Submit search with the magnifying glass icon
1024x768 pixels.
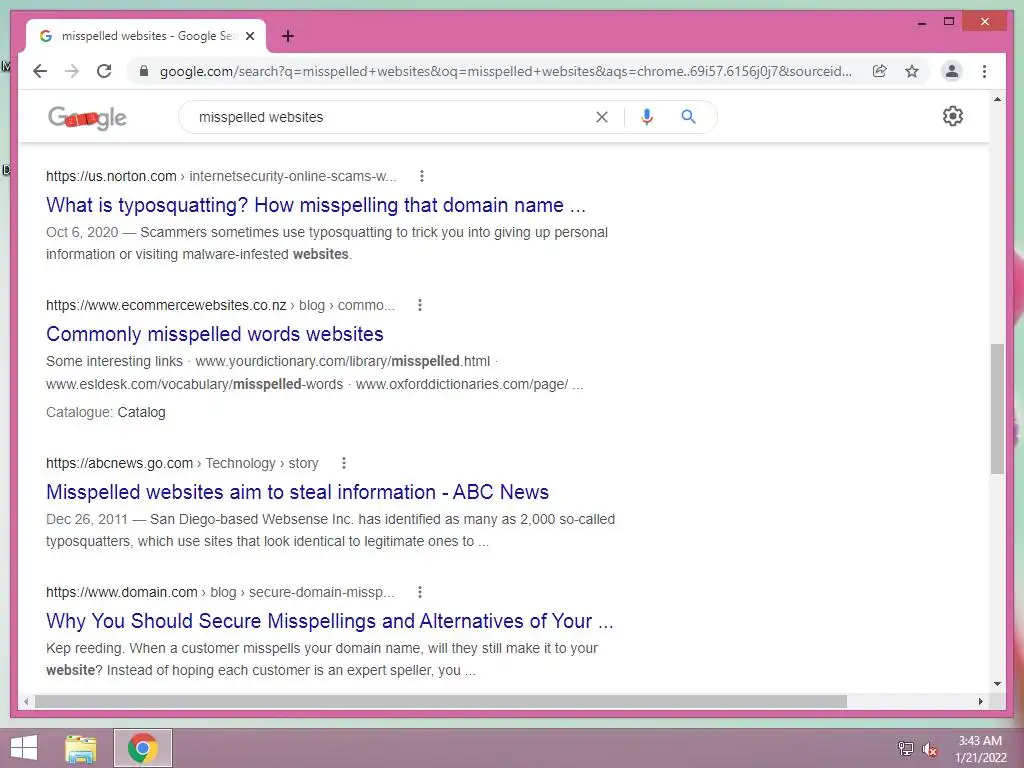point(688,117)
